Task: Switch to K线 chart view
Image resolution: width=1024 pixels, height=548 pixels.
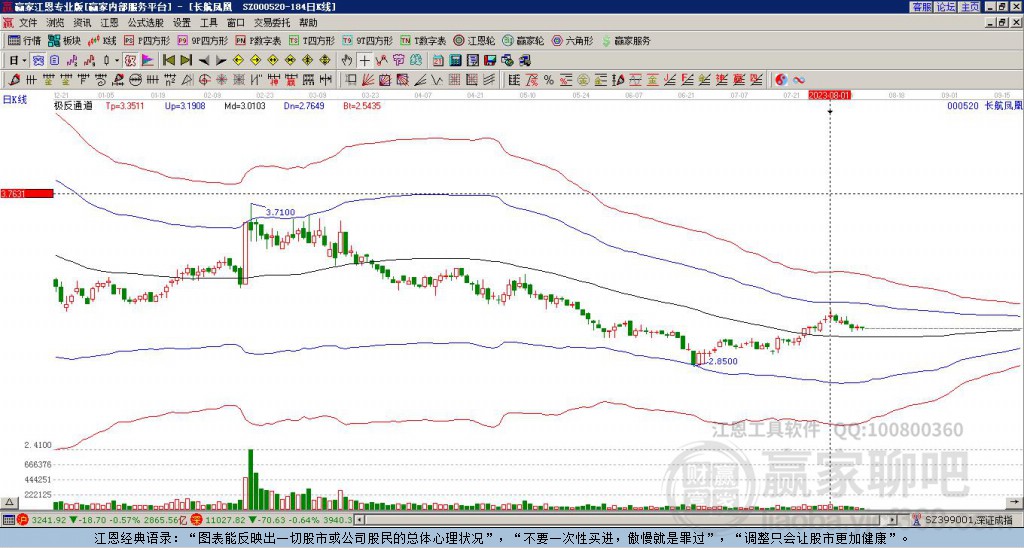Action: pyautogui.click(x=101, y=40)
